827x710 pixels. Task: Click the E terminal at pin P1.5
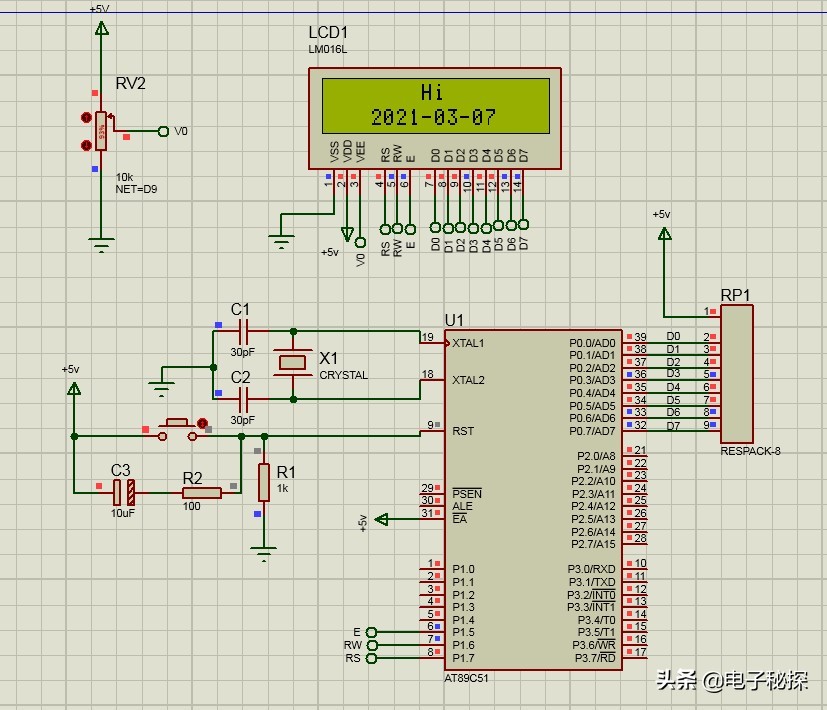pos(373,632)
